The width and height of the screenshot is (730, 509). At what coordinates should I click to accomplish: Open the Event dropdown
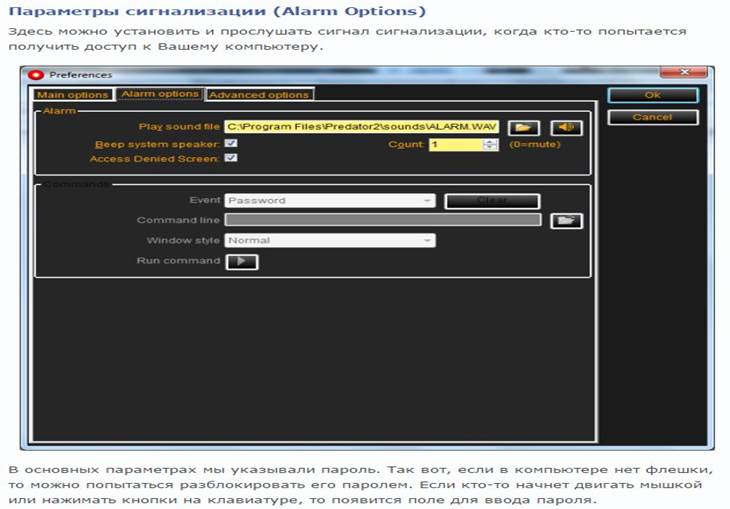(330, 200)
